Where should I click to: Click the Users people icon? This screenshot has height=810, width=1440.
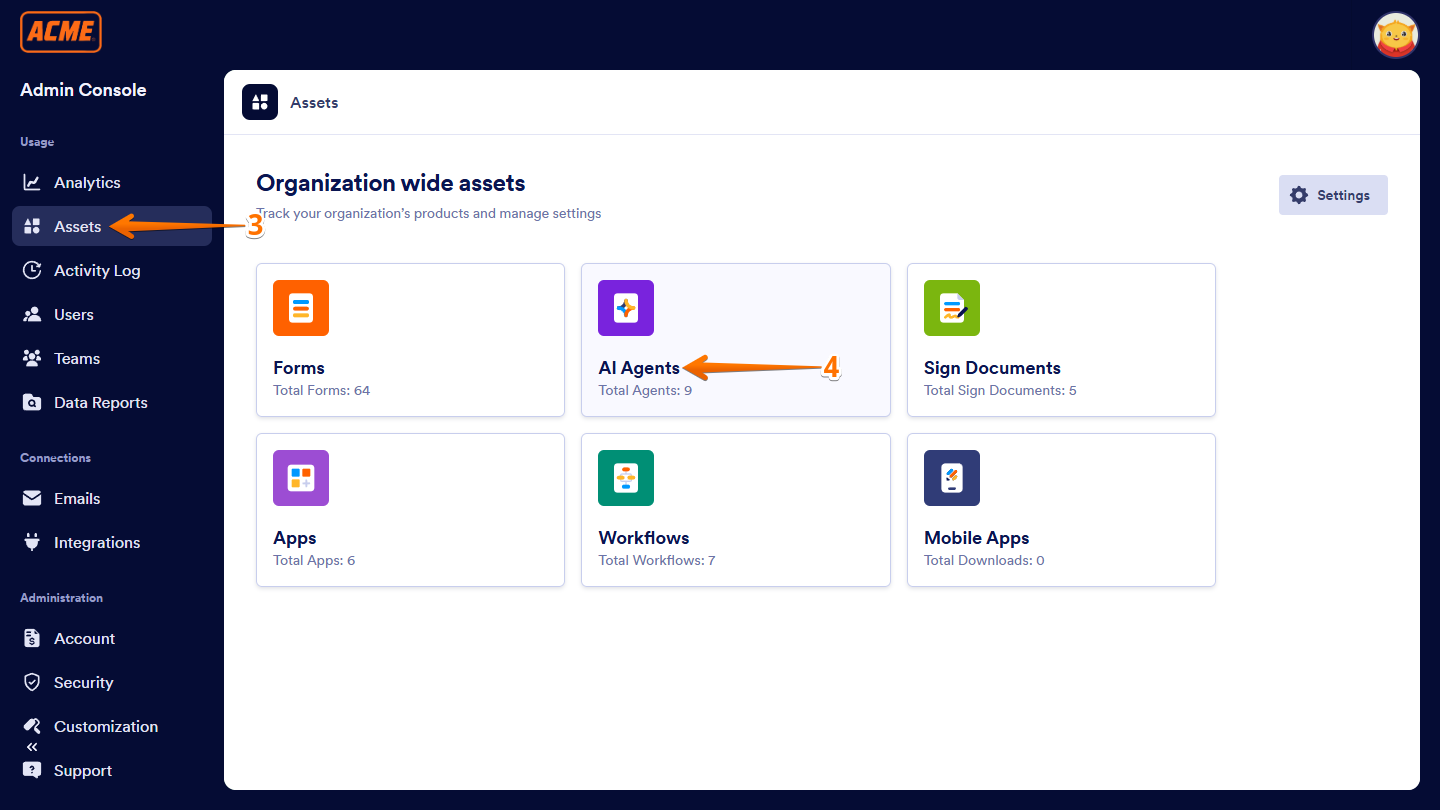pyautogui.click(x=33, y=314)
